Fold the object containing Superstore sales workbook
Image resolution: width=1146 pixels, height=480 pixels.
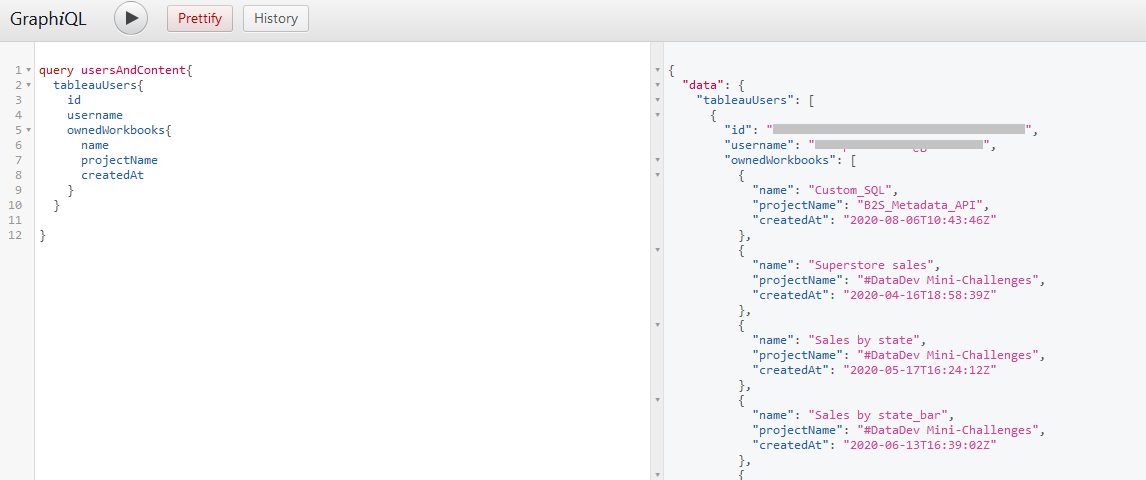[x=658, y=250]
